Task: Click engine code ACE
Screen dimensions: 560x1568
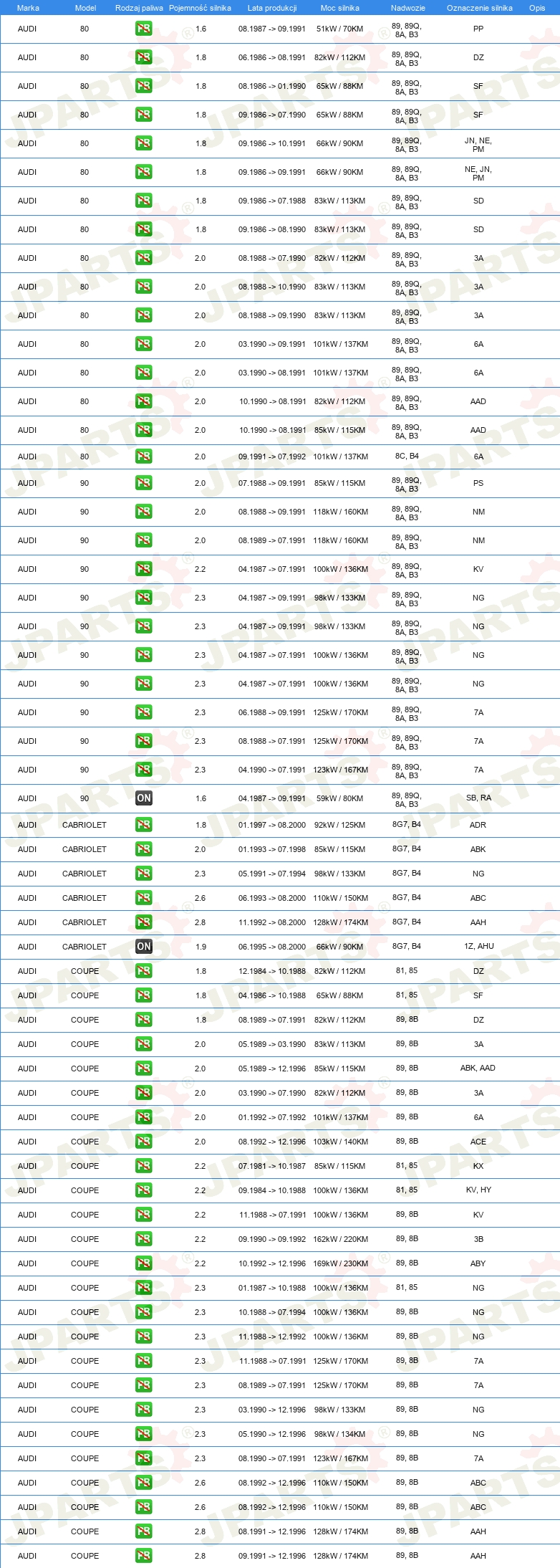Action: [478, 1142]
